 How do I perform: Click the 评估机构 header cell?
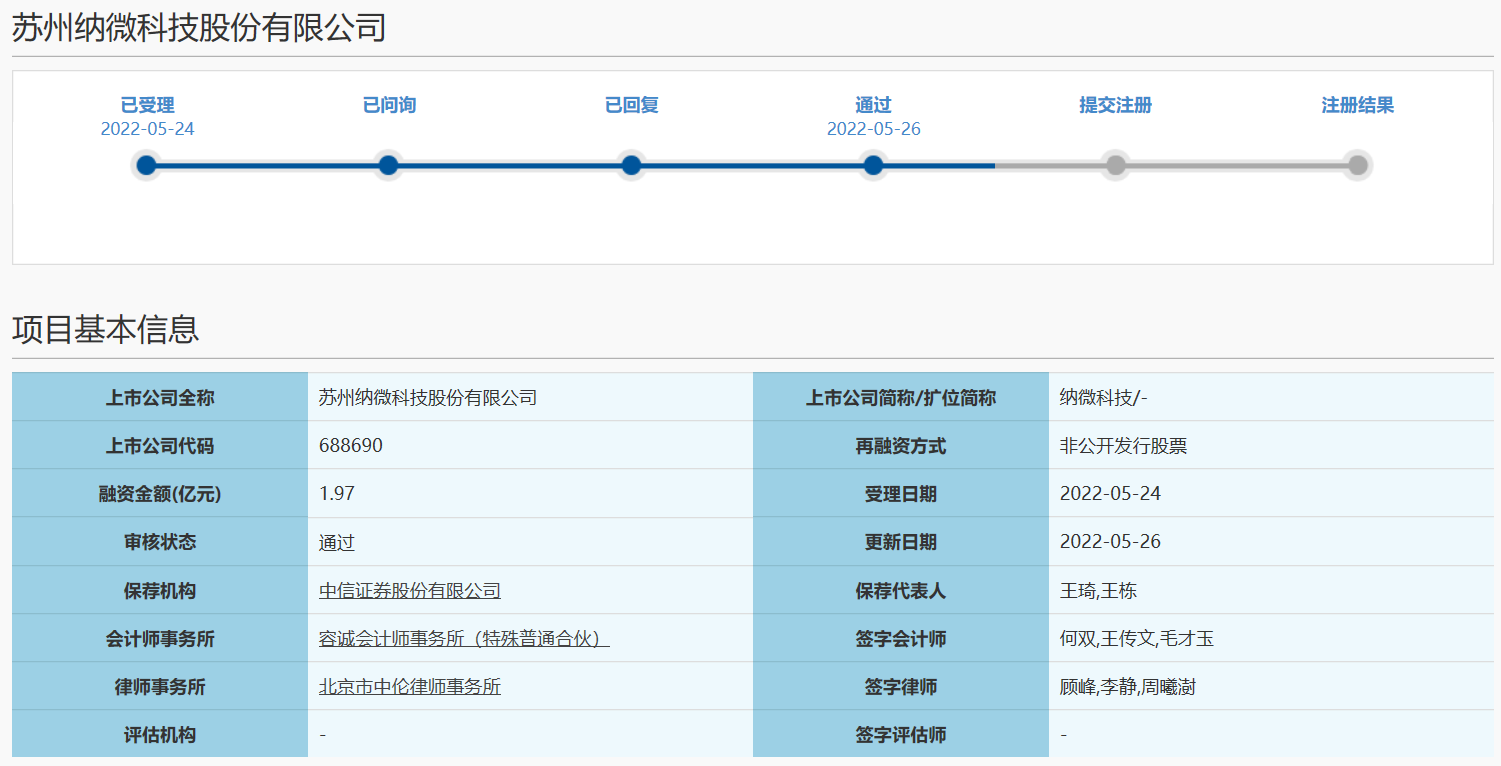point(160,734)
